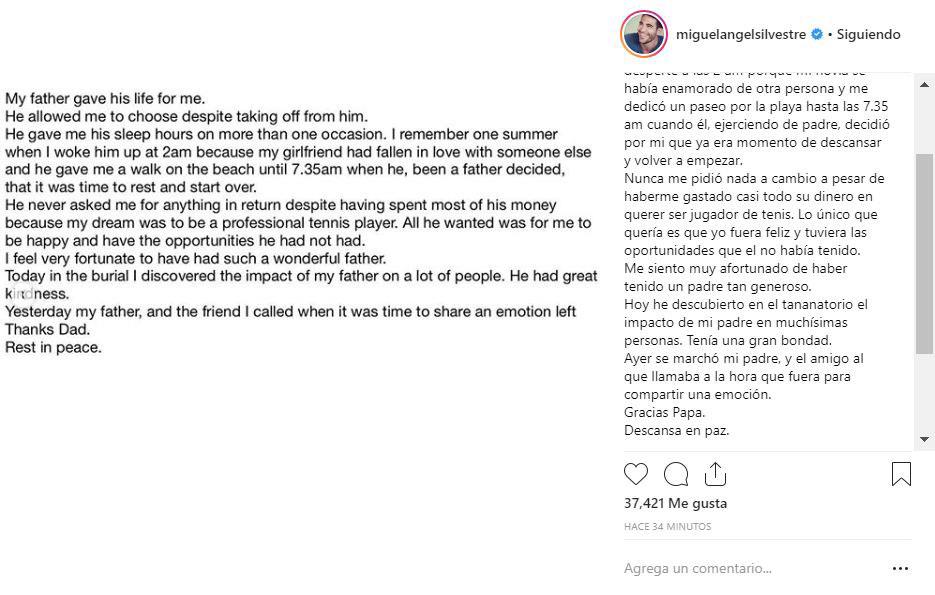
Task: Like the post with the heart icon
Action: click(x=635, y=474)
